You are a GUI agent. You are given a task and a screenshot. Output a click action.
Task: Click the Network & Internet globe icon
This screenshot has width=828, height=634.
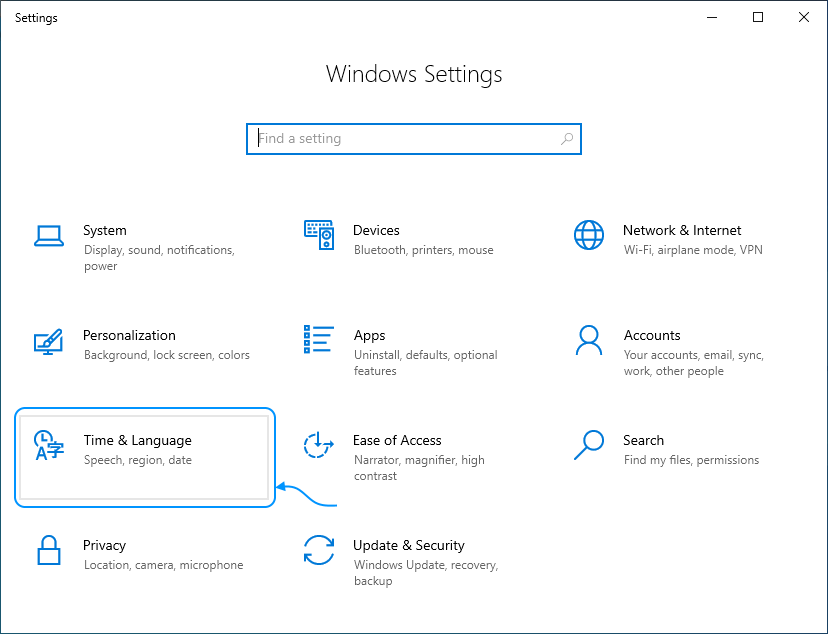pyautogui.click(x=589, y=235)
